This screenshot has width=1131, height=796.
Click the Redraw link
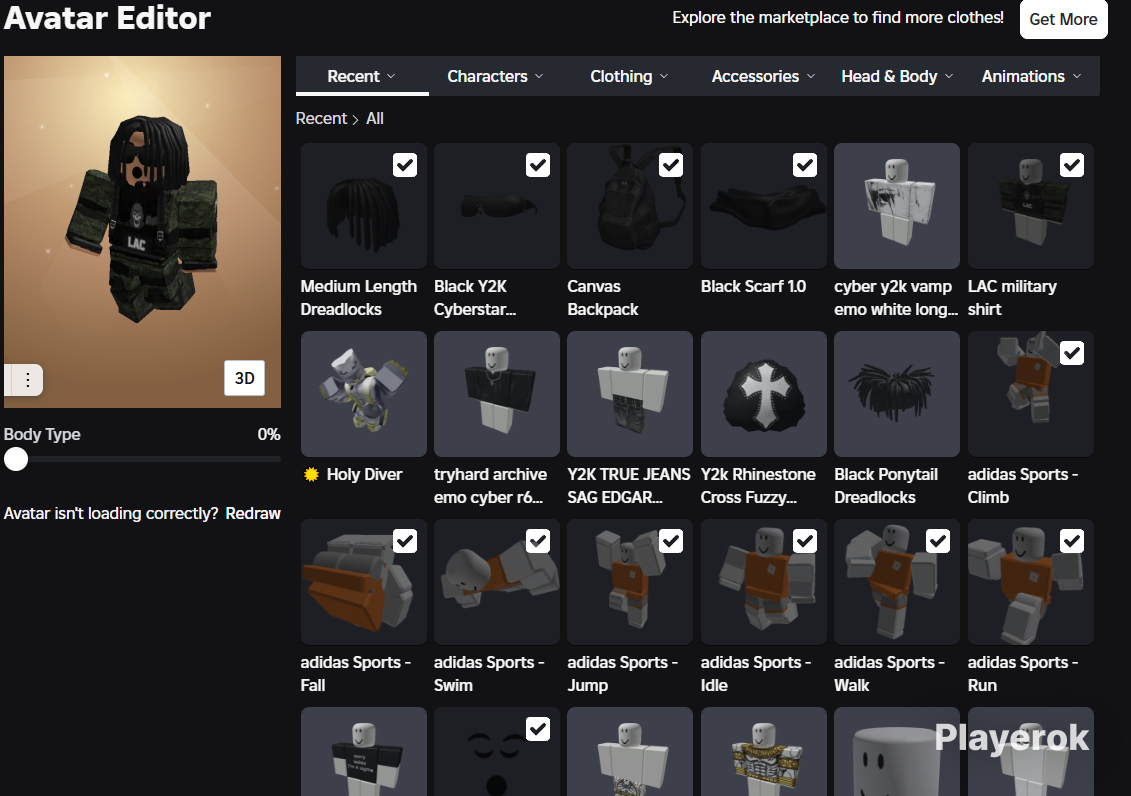(253, 513)
